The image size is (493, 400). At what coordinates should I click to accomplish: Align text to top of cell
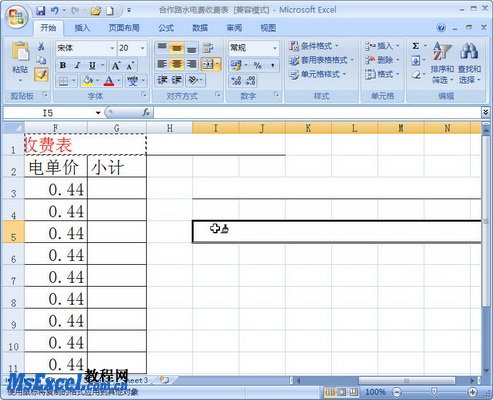click(162, 48)
